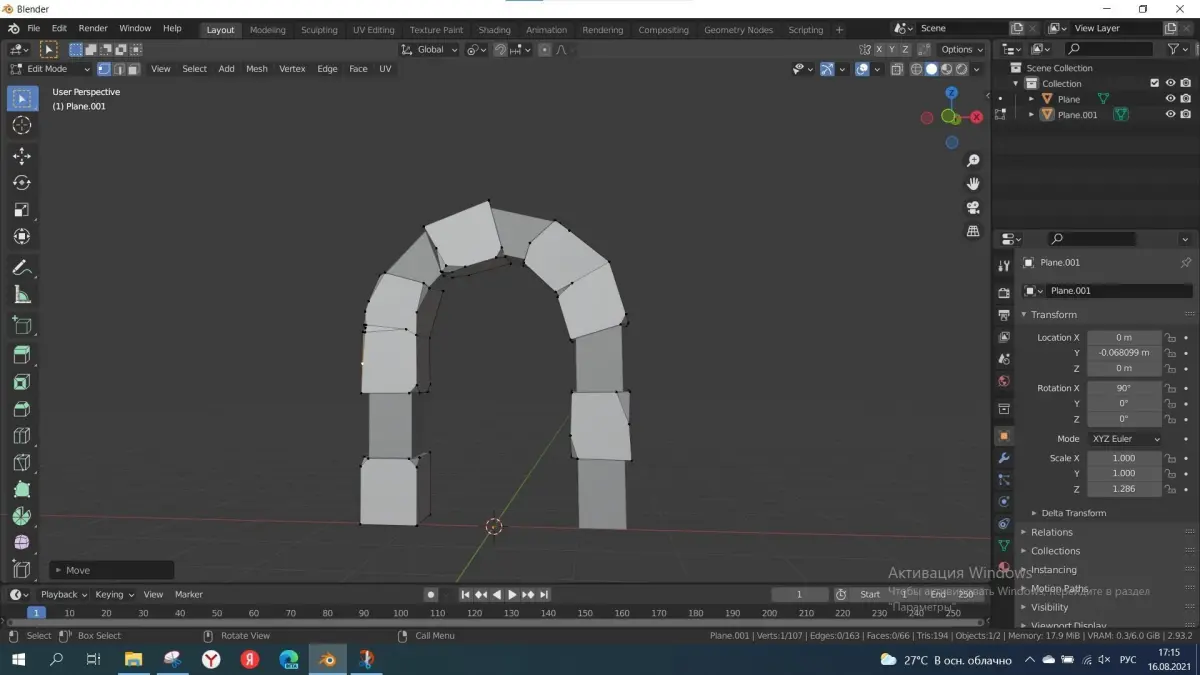Switch to vertex select mode
The width and height of the screenshot is (1200, 675).
104,69
